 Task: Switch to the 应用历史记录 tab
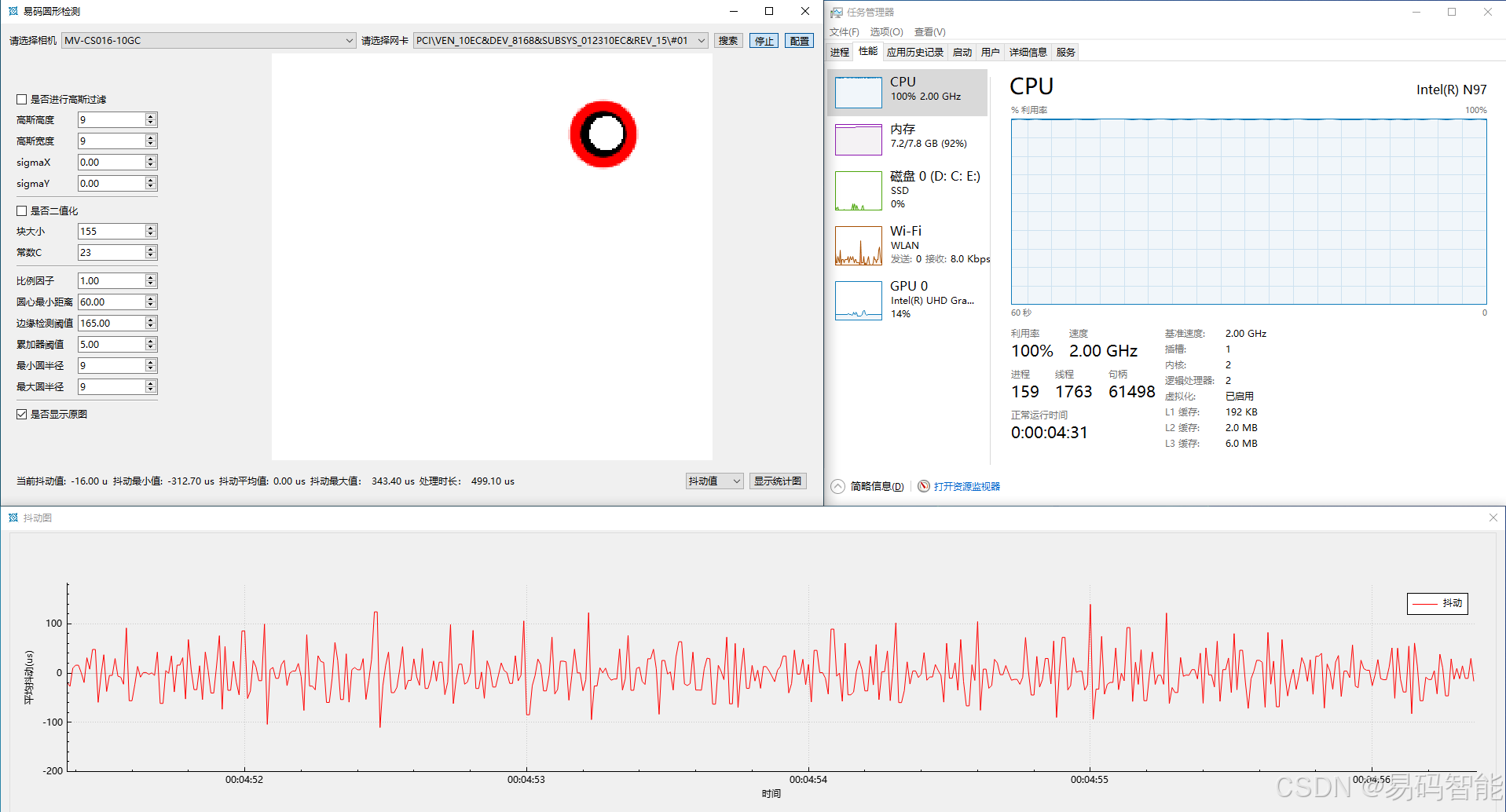pyautogui.click(x=914, y=52)
